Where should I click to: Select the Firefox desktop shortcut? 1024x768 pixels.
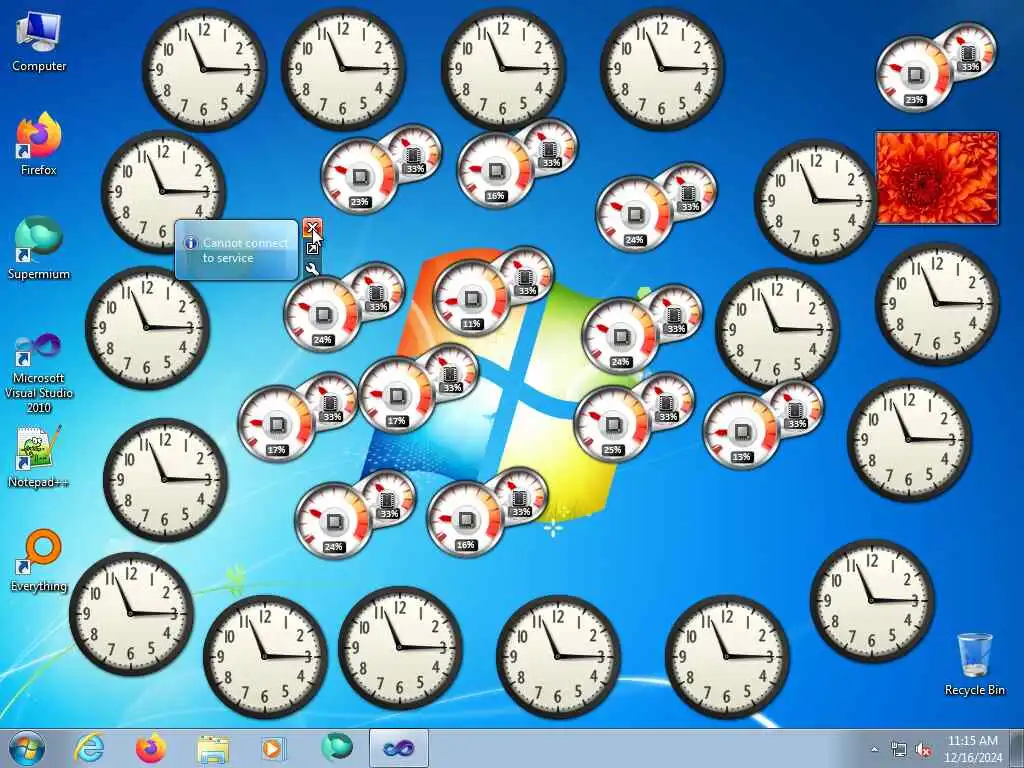tap(39, 145)
